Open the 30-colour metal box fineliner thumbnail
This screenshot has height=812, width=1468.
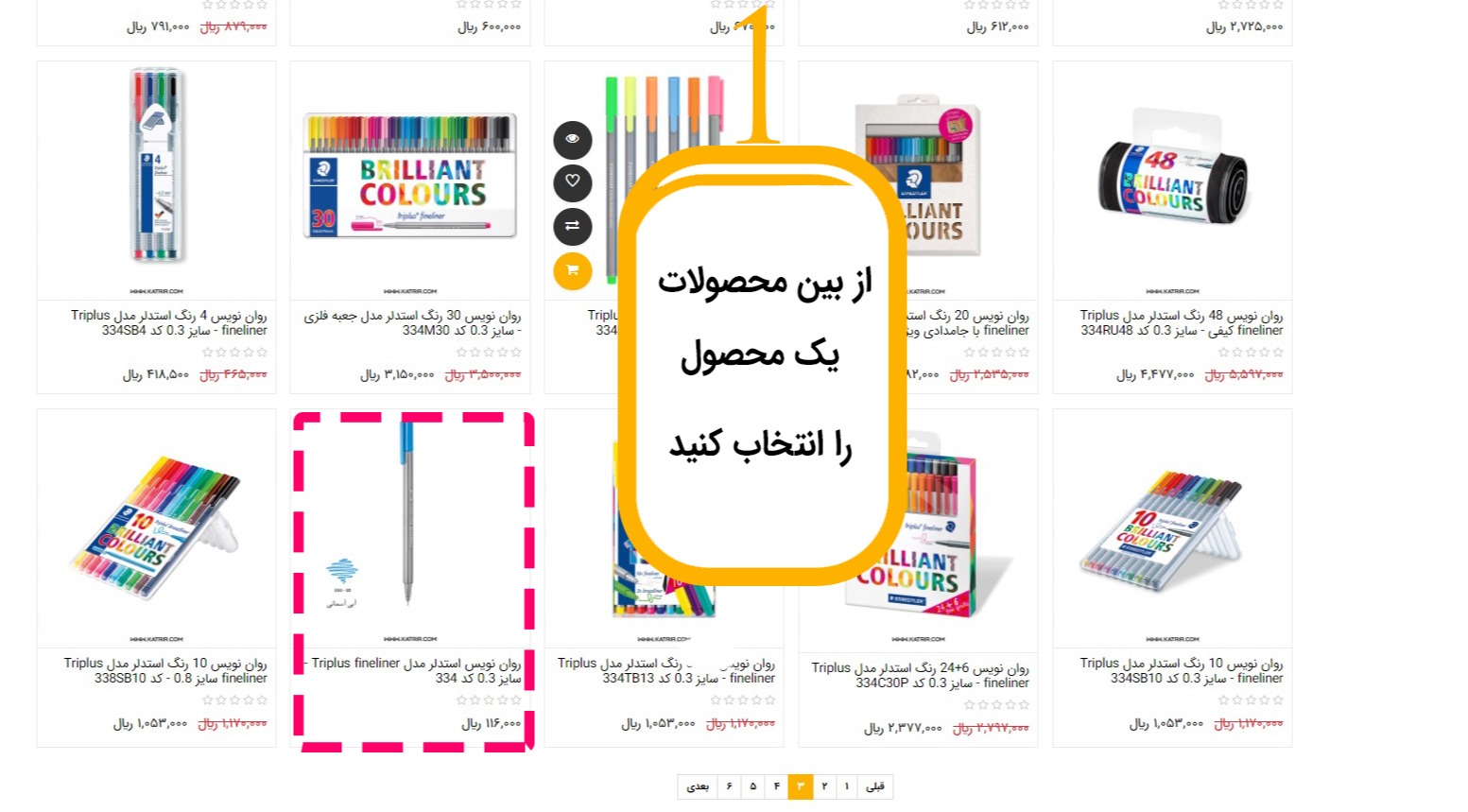(410, 177)
